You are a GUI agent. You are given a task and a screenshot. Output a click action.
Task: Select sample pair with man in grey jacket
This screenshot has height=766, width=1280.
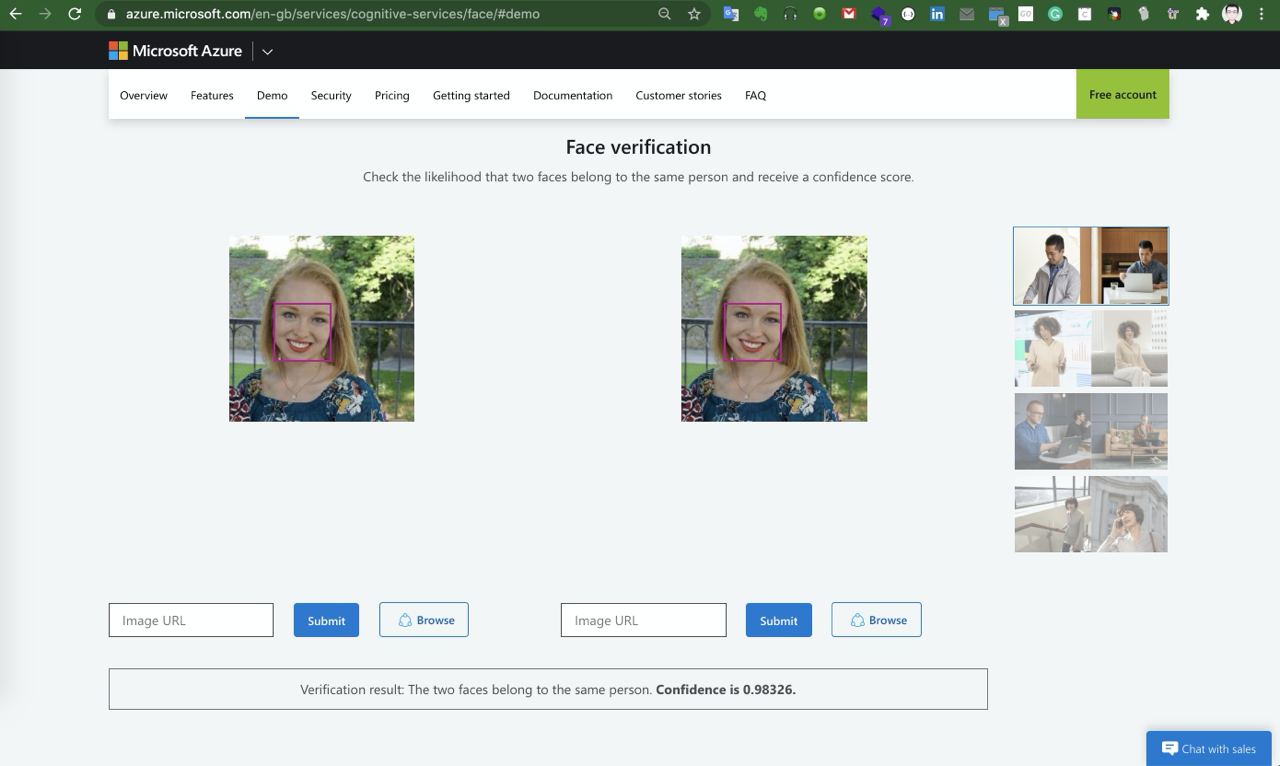pyautogui.click(x=1091, y=266)
